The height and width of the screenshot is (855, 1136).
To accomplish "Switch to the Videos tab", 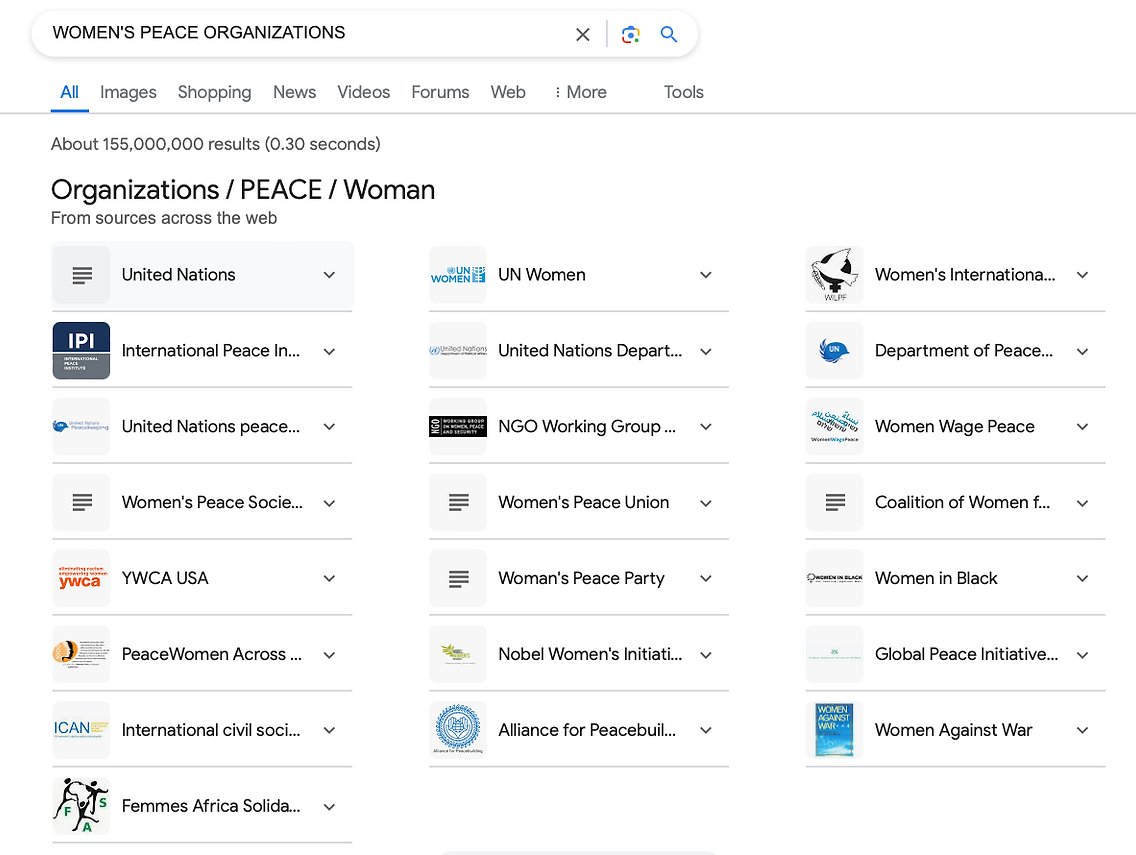I will [x=364, y=92].
